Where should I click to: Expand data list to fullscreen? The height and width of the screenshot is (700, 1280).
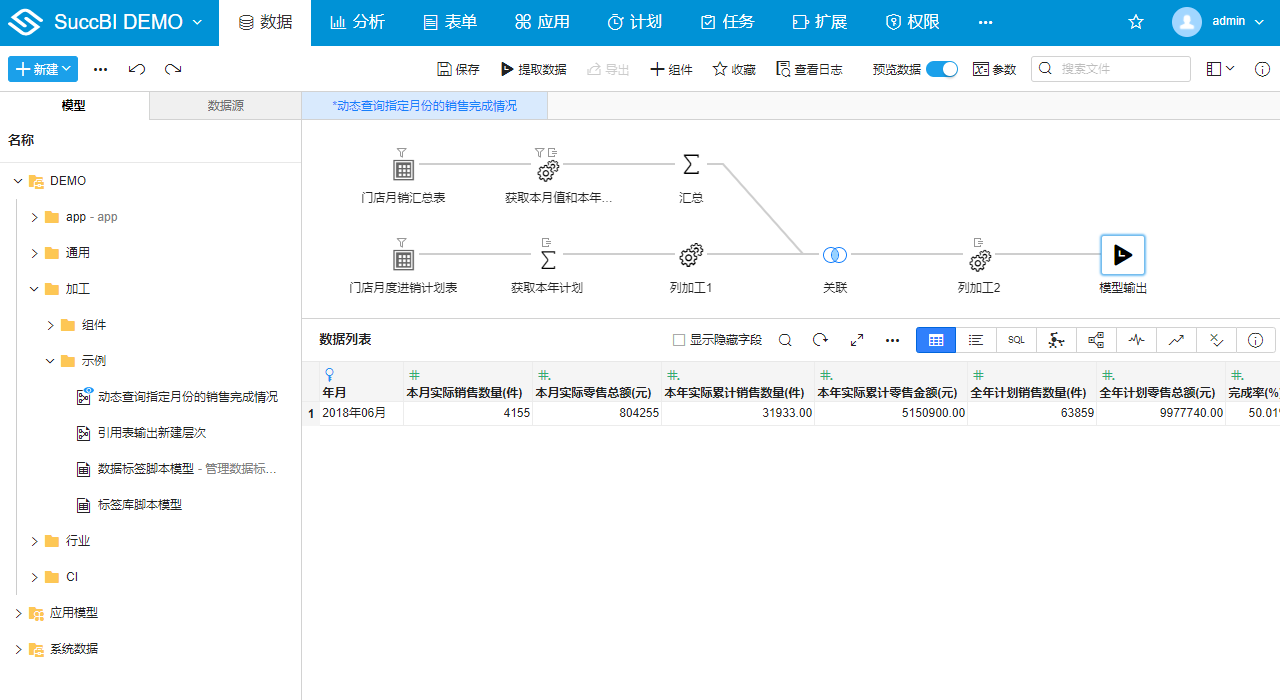[856, 340]
